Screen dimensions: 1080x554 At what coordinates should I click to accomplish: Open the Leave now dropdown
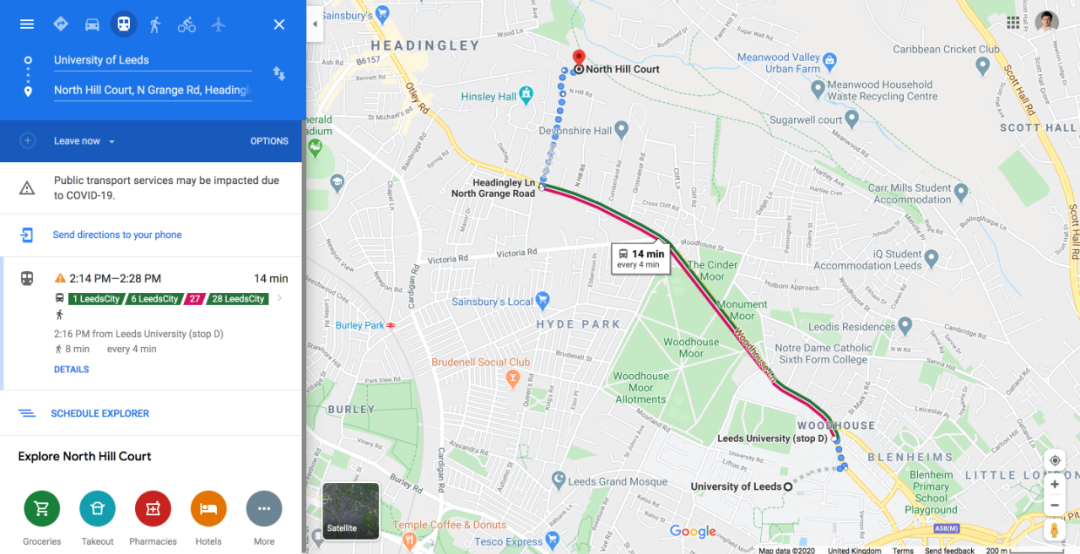(84, 141)
